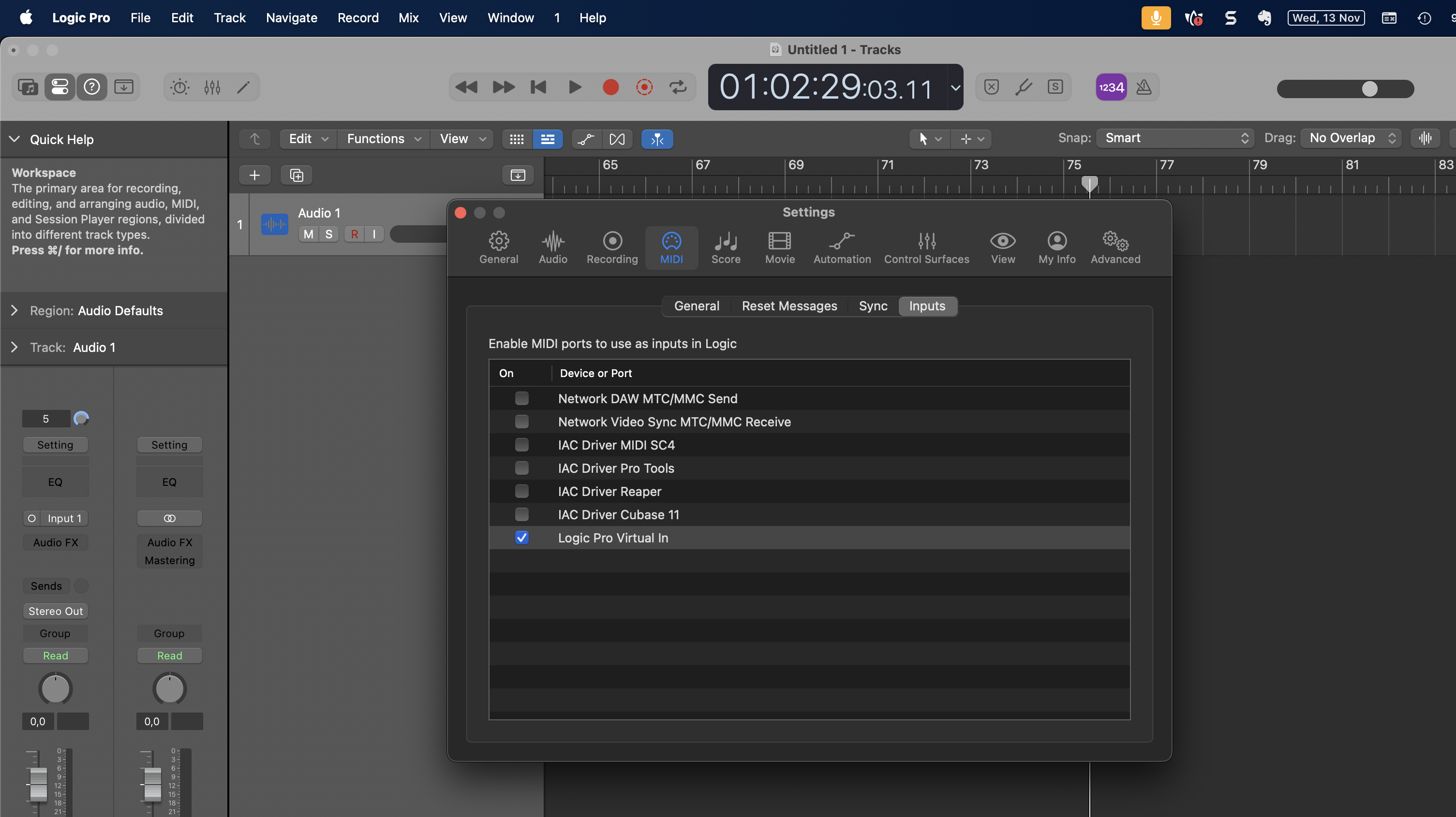Enable the Count-in 1234 button

coord(1111,87)
